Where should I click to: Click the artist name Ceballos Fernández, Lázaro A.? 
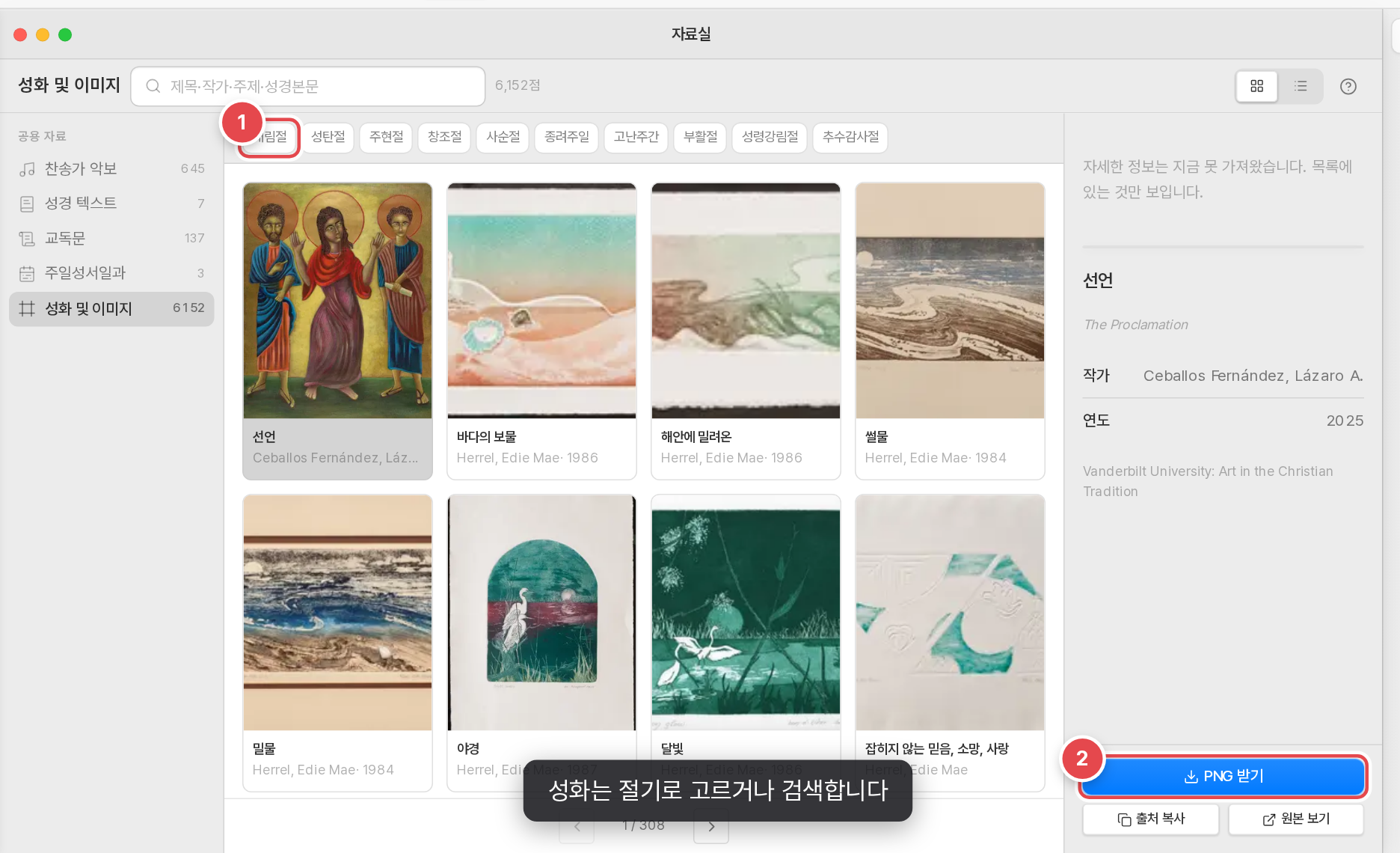tap(1253, 376)
